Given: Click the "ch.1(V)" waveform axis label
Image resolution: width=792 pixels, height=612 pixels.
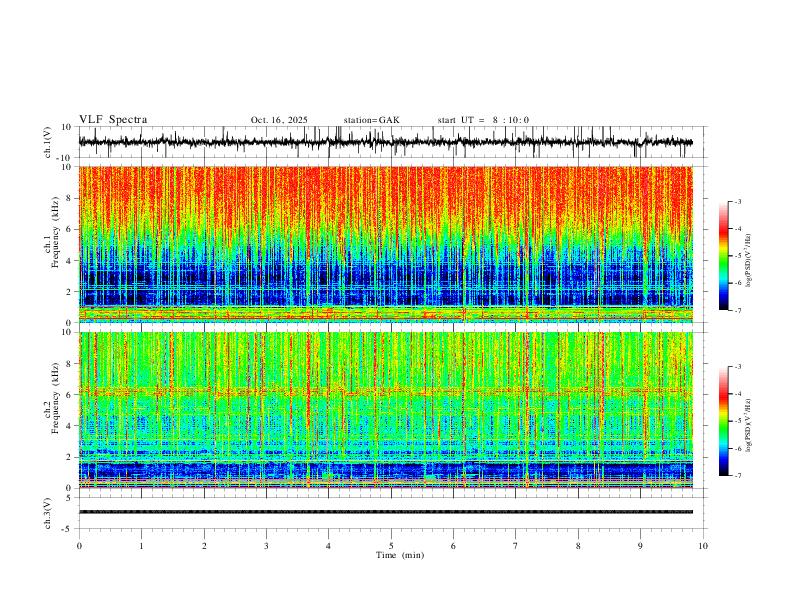Looking at the screenshot, I should 48,142.
